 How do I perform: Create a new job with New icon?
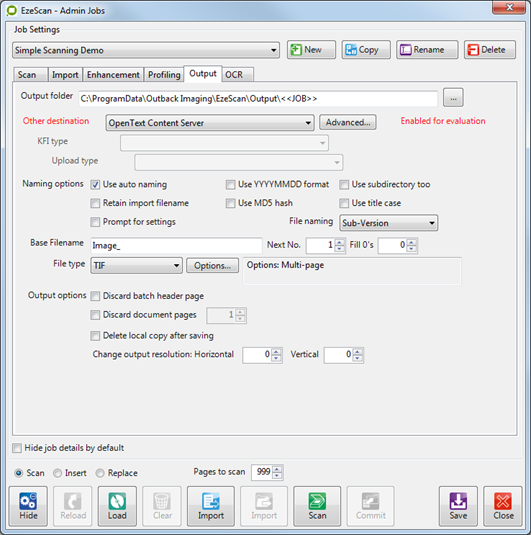coord(311,50)
